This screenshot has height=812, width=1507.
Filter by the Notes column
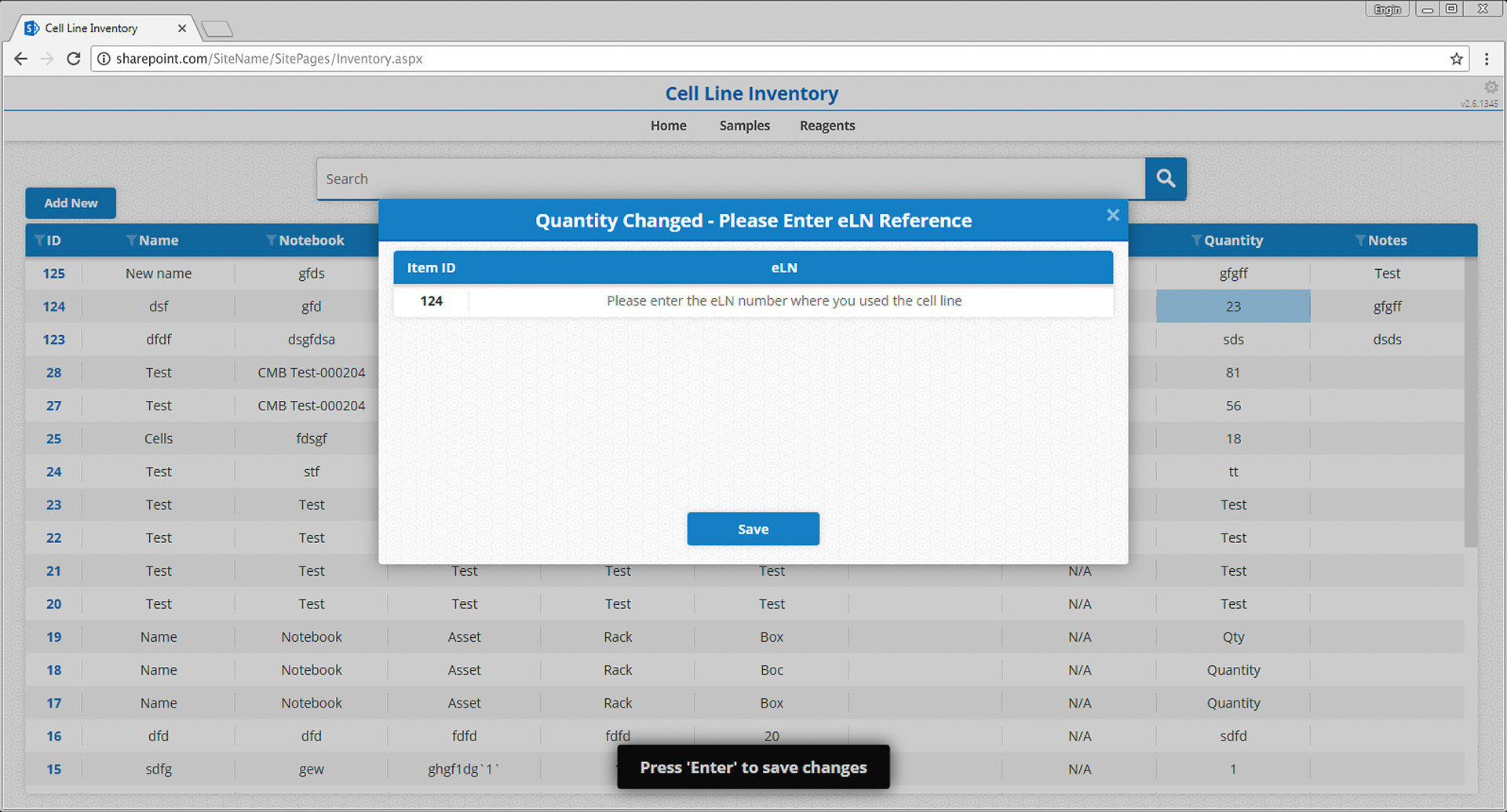1360,240
